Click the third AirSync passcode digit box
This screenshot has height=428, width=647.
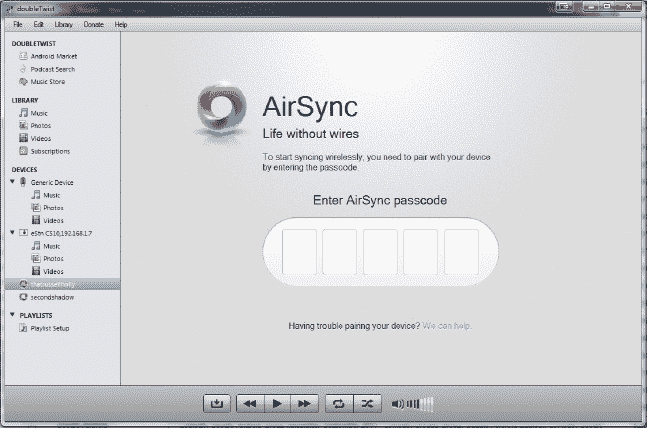point(380,252)
